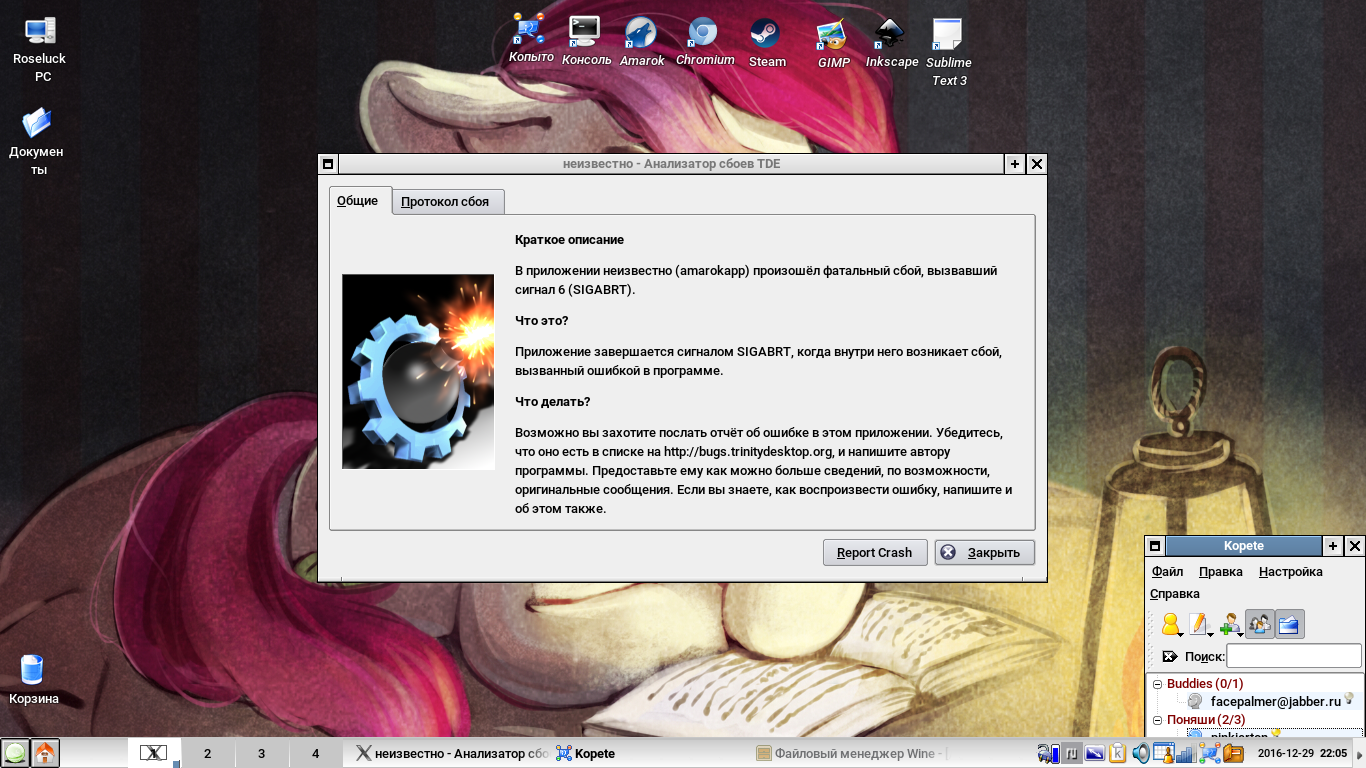Click the speaker volume tray icon
The image size is (1366, 768).
click(x=1141, y=753)
